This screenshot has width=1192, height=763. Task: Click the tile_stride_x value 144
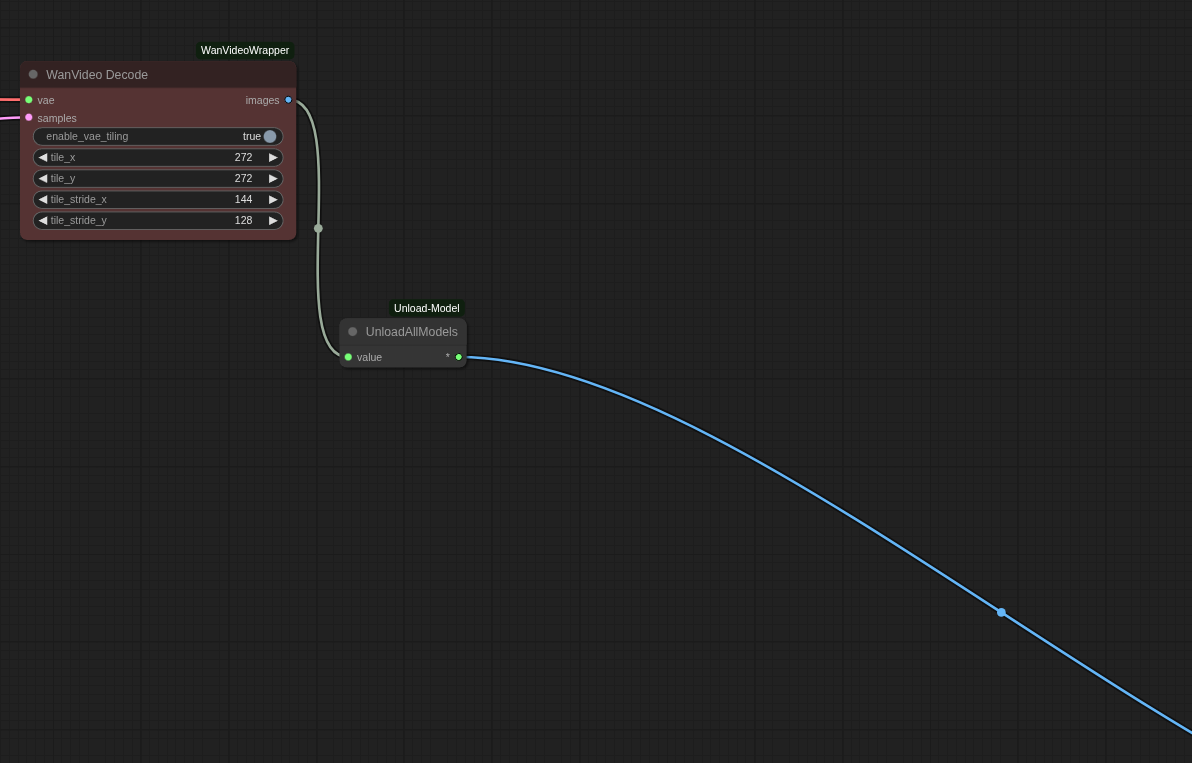click(x=243, y=199)
